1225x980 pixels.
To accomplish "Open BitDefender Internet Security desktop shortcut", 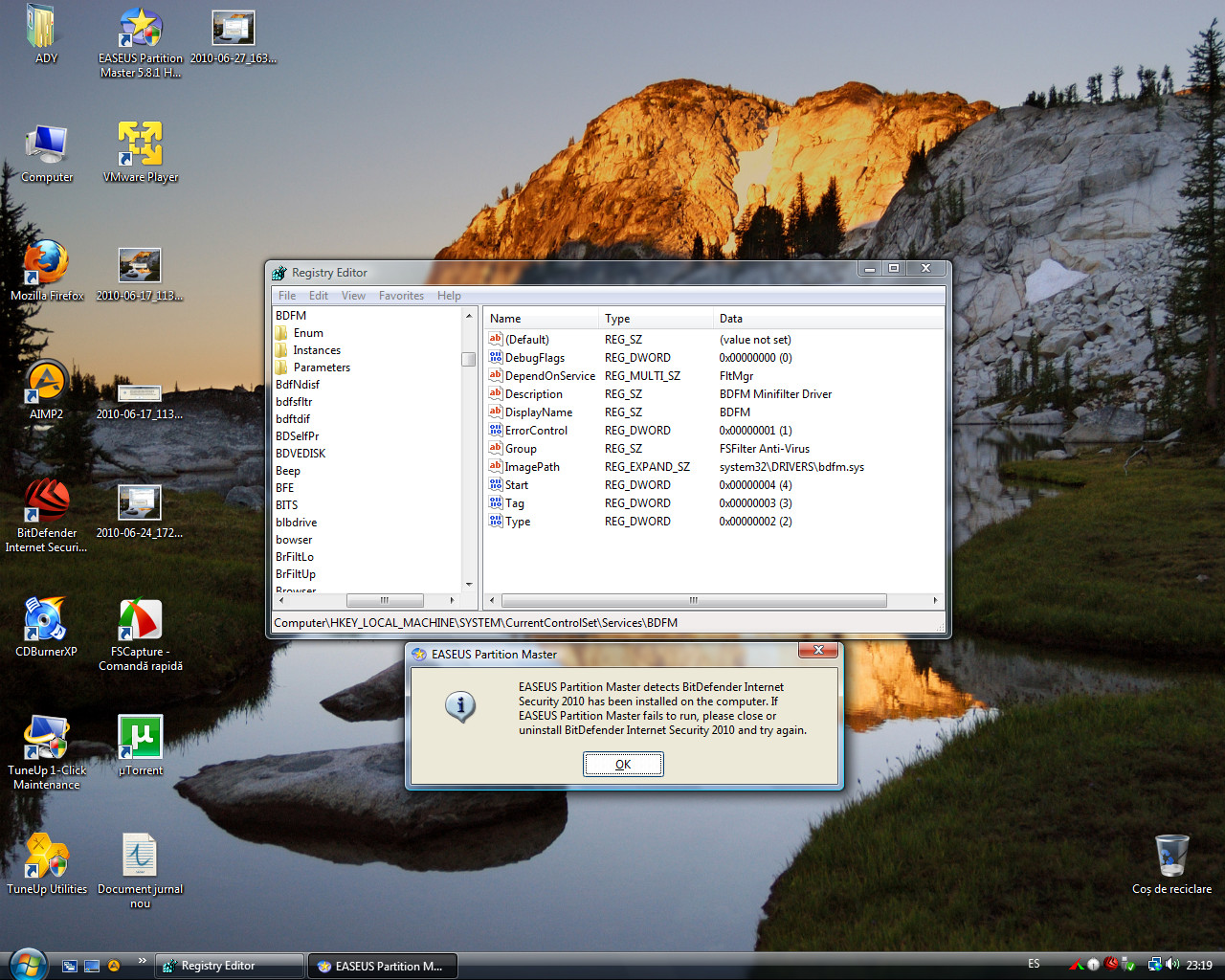I will [x=46, y=517].
